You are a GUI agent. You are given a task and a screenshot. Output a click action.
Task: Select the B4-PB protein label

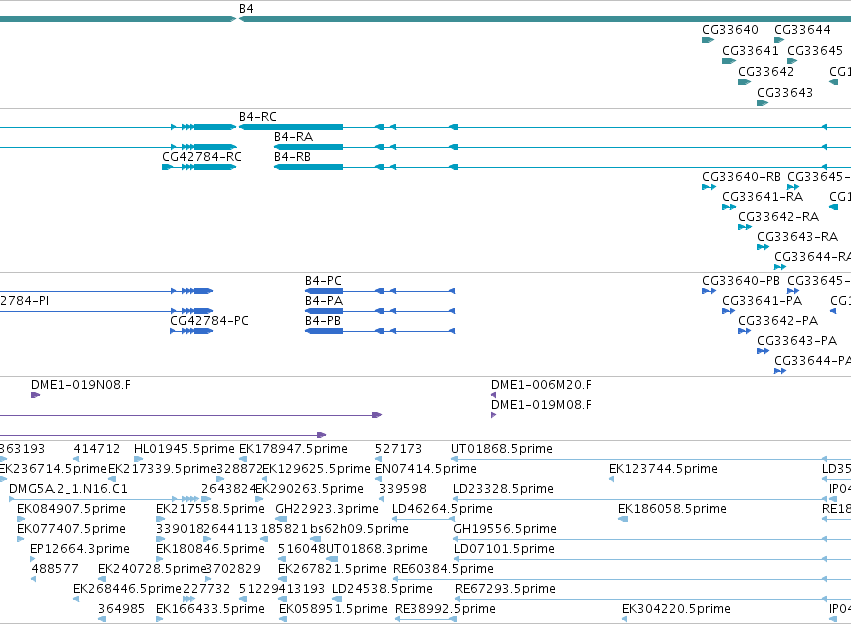click(323, 321)
